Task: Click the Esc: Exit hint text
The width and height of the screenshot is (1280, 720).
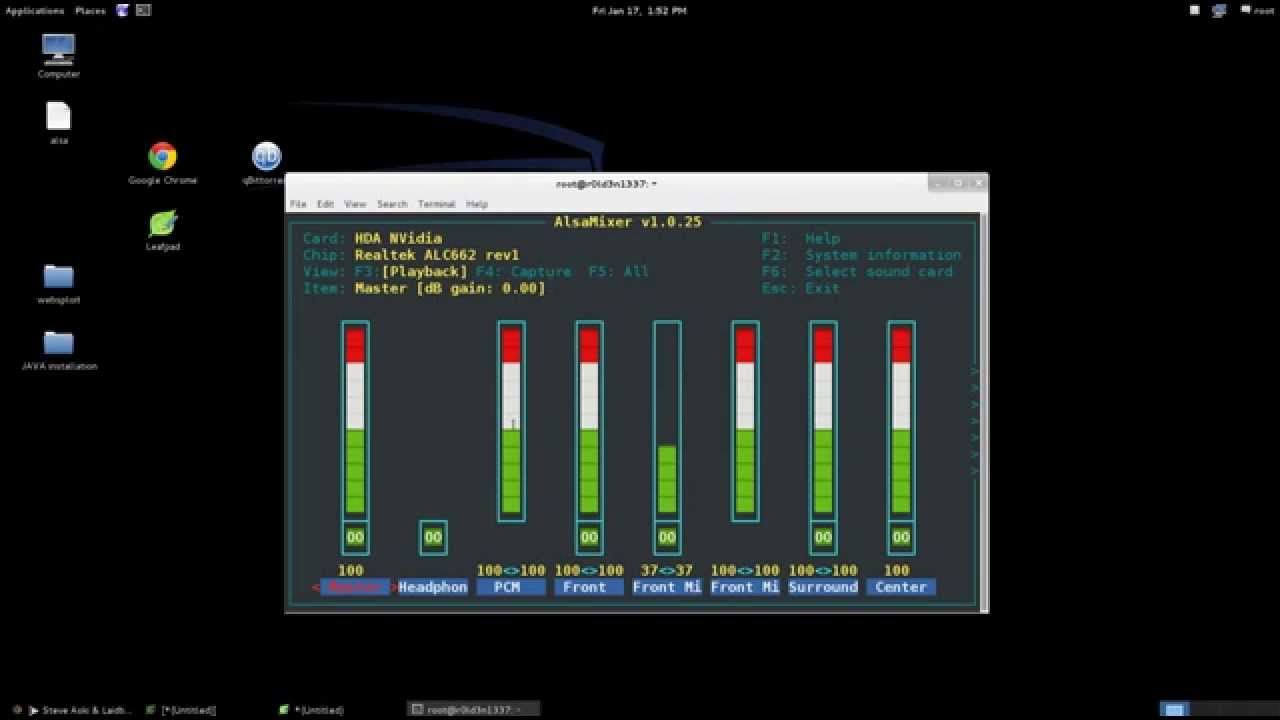Action: pyautogui.click(x=800, y=288)
